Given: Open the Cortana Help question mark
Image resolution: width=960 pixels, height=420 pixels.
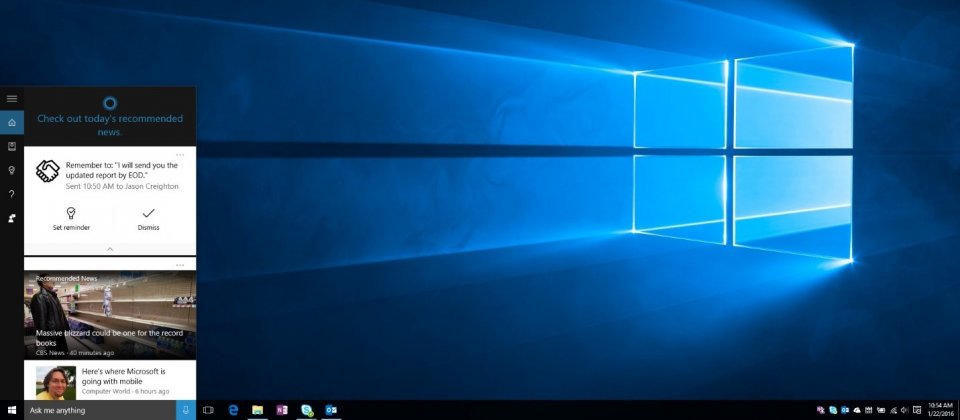Looking at the screenshot, I should pos(12,194).
